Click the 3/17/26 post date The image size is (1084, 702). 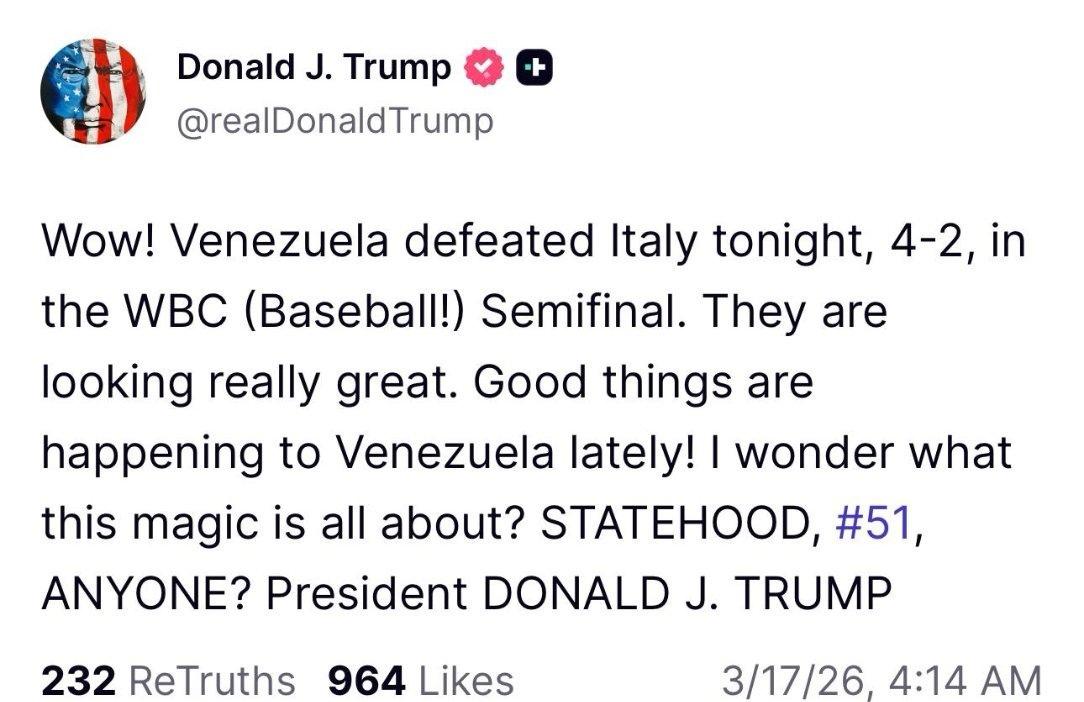tap(796, 681)
